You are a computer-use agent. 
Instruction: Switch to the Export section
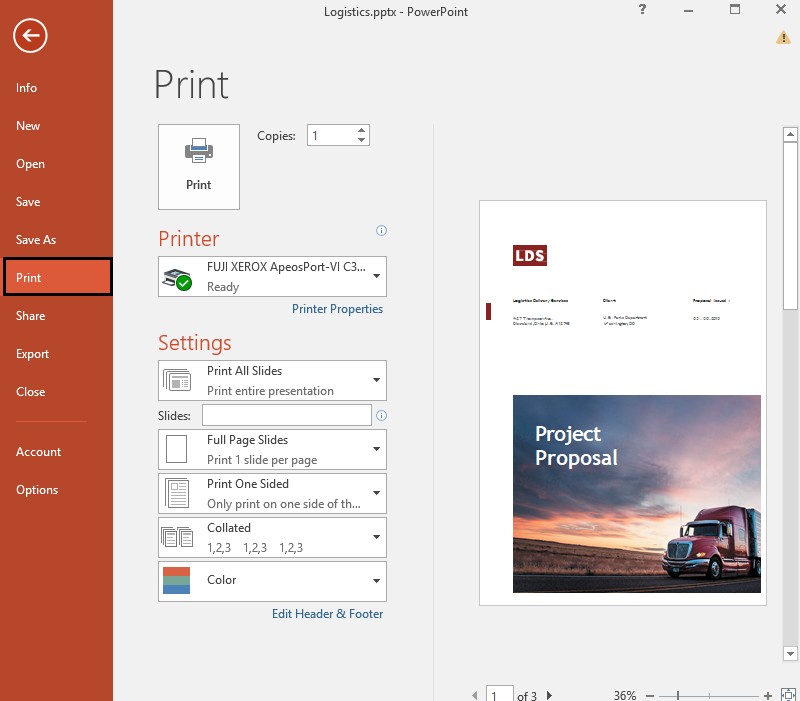click(32, 353)
